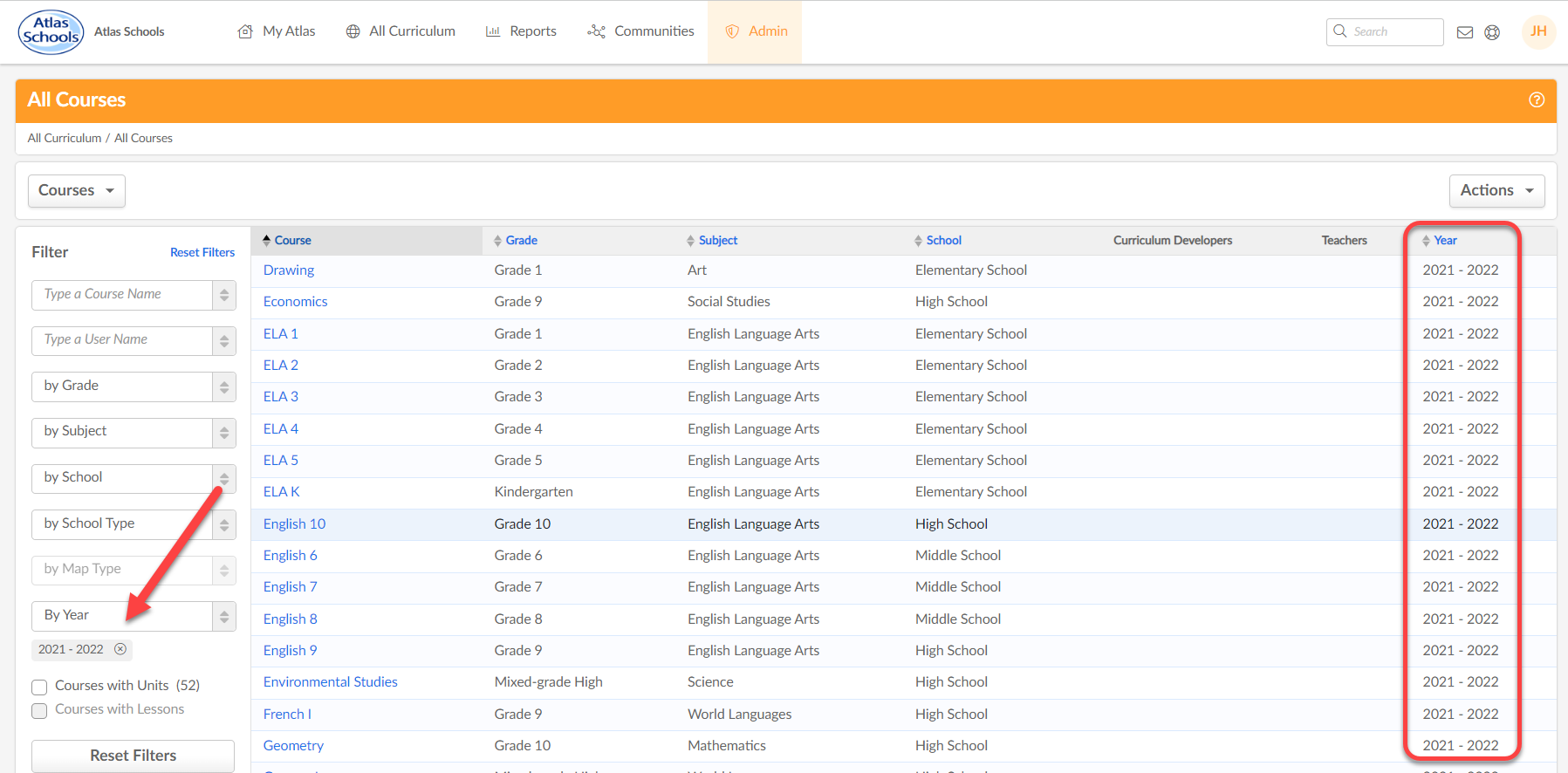This screenshot has width=1568, height=773.
Task: Click the Mixed-grade High cell
Action: coord(549,682)
